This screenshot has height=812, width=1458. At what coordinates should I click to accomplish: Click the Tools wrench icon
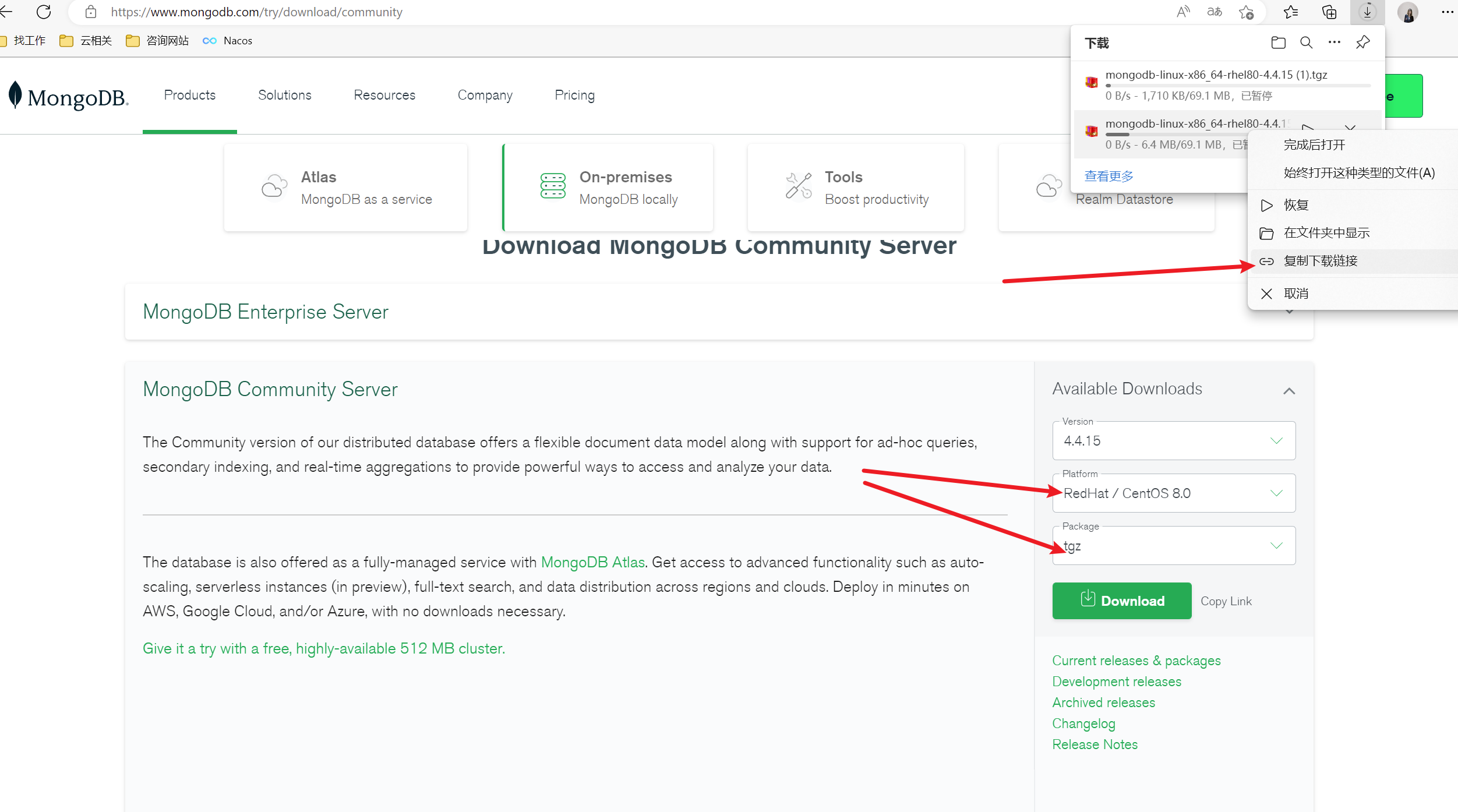(799, 186)
